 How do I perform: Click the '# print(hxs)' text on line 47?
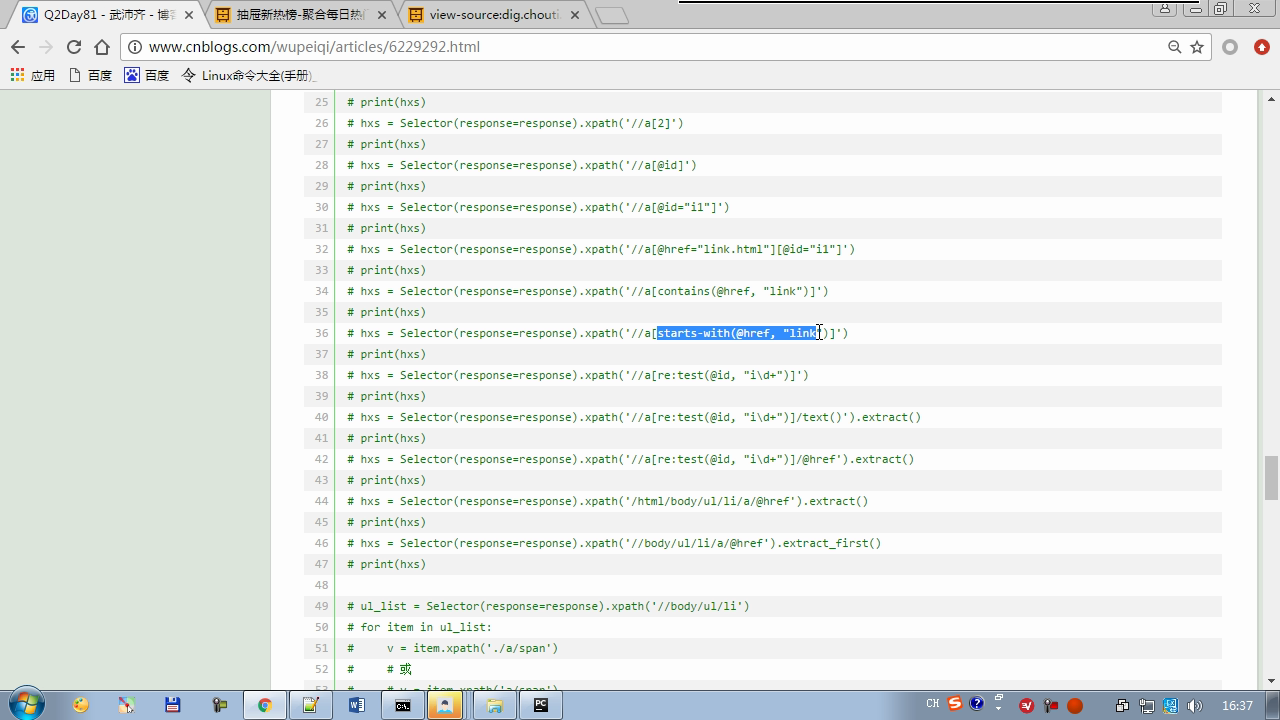pos(387,564)
